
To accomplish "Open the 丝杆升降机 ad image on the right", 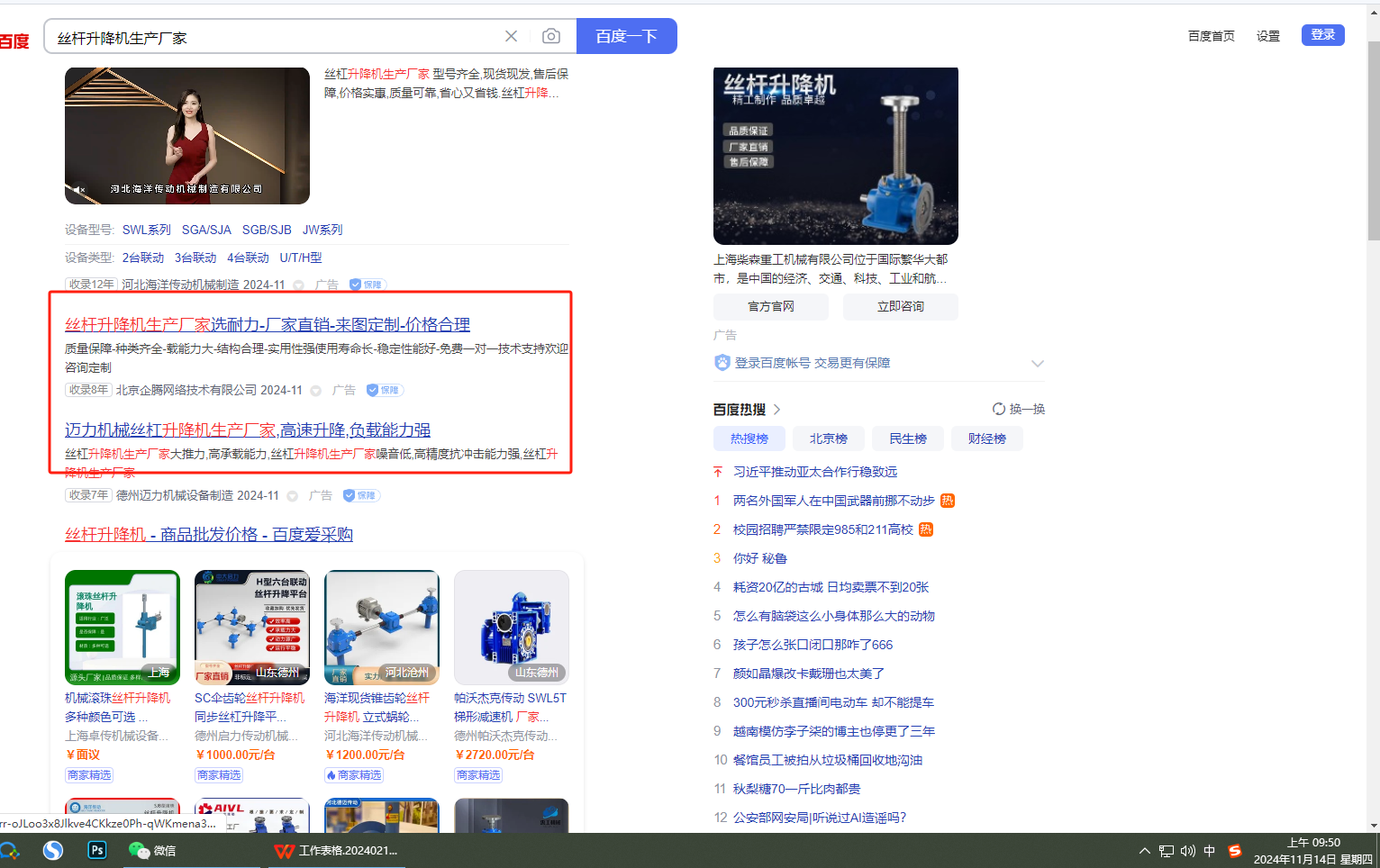I will click(x=836, y=156).
